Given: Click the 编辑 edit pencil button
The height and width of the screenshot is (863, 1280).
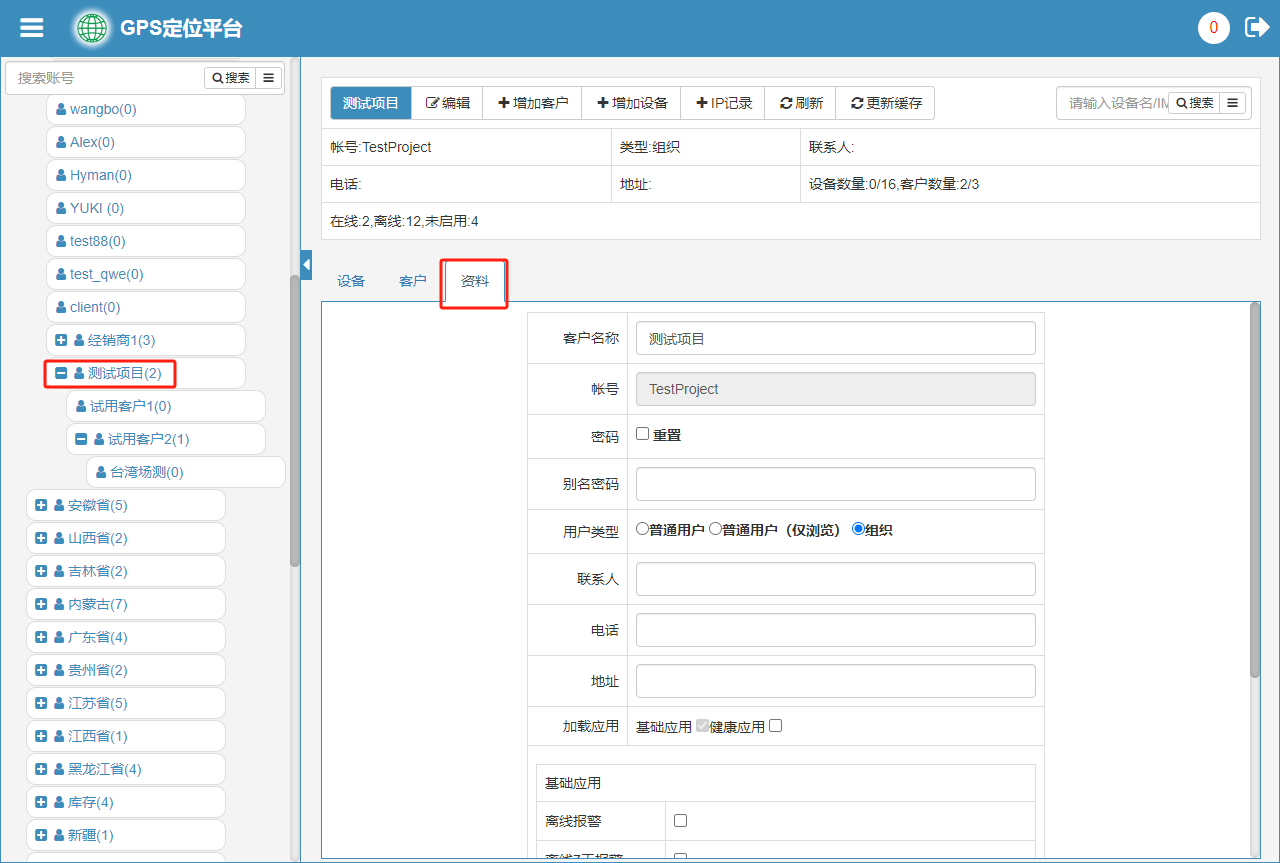Looking at the screenshot, I should pos(447,103).
